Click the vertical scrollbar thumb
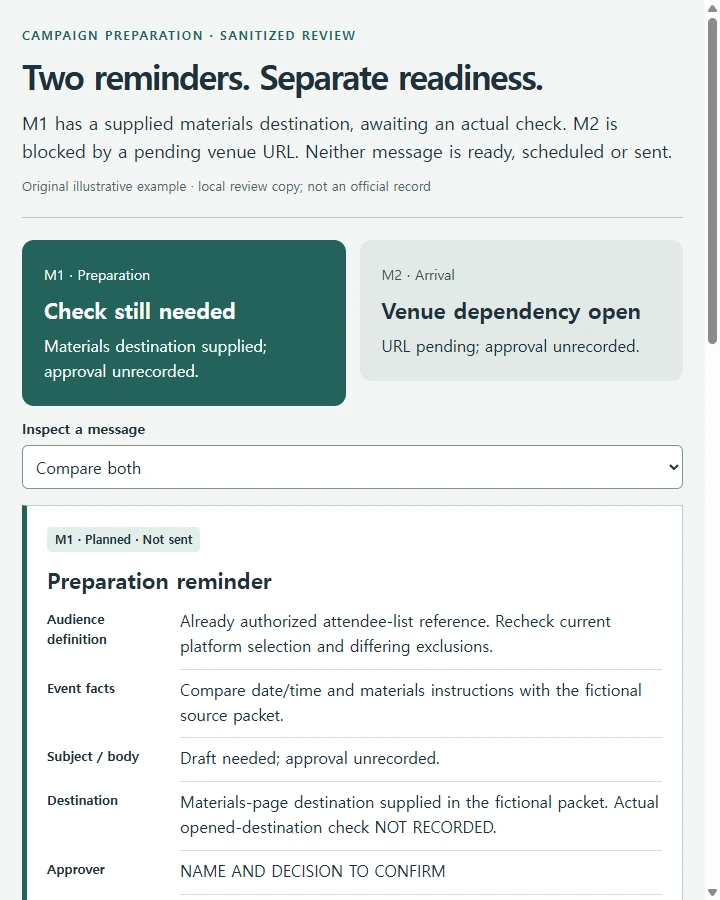 point(713,181)
